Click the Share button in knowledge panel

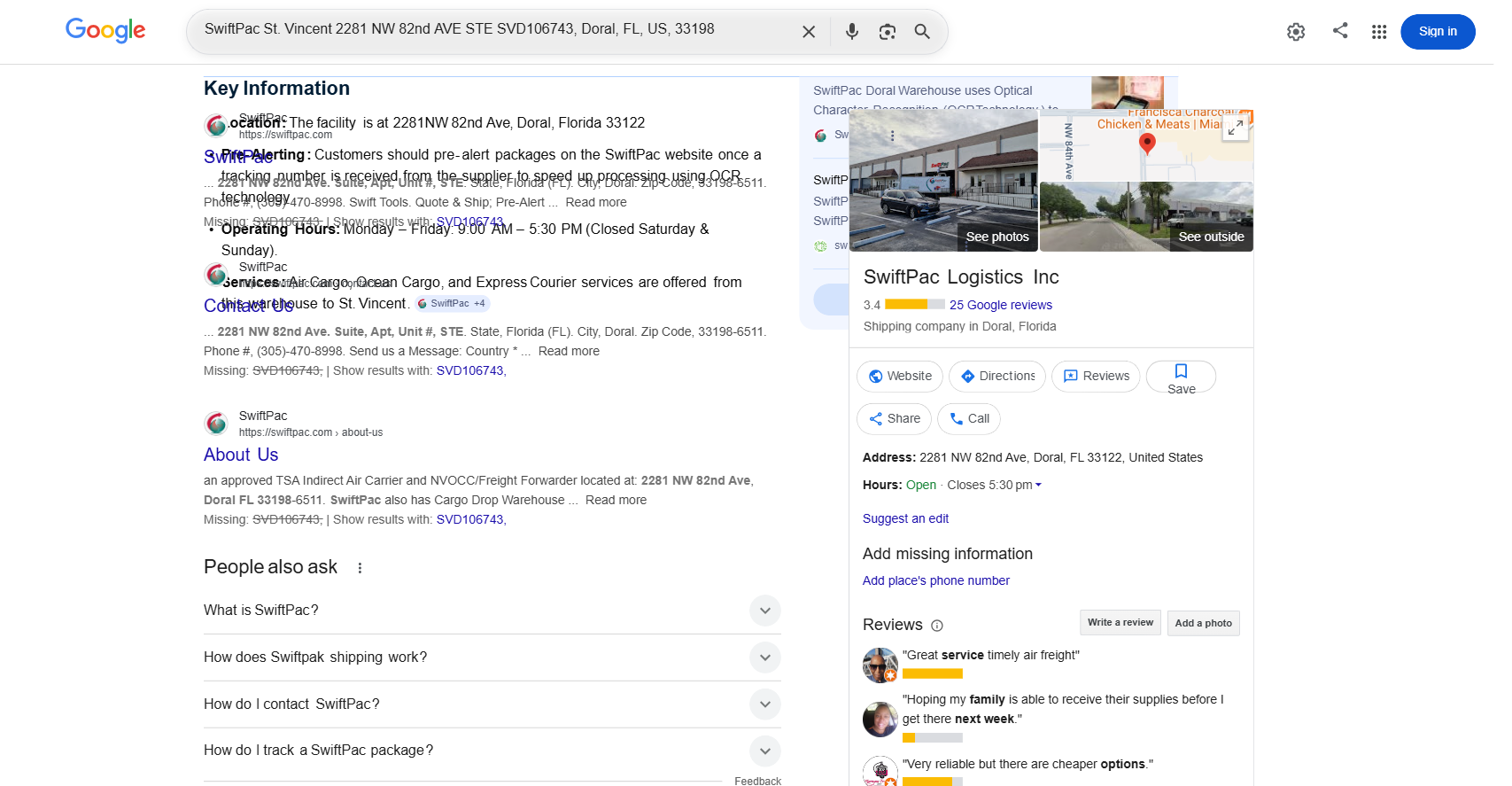(x=894, y=418)
